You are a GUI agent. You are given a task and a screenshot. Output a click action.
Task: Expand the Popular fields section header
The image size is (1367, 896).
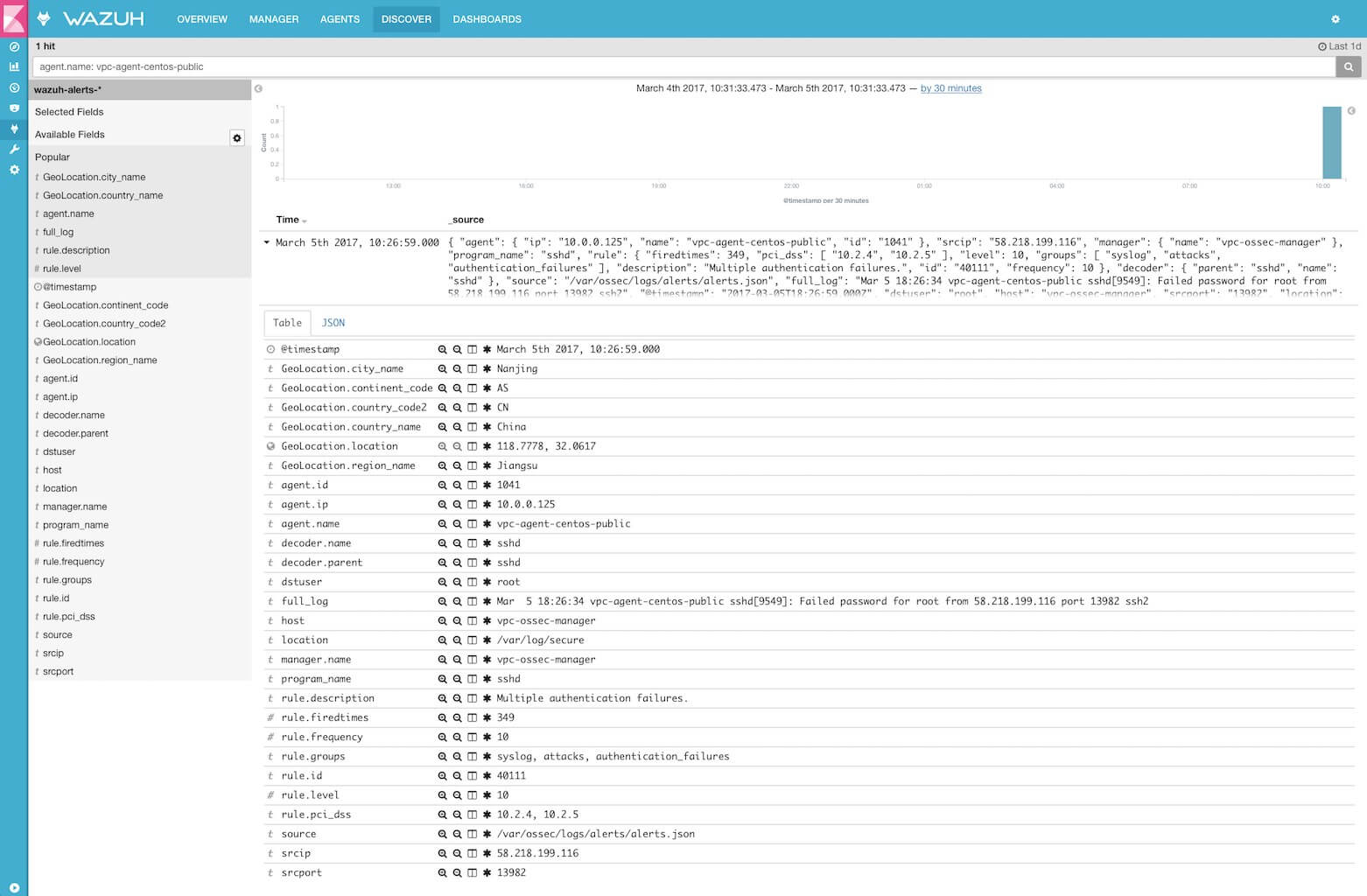point(53,157)
